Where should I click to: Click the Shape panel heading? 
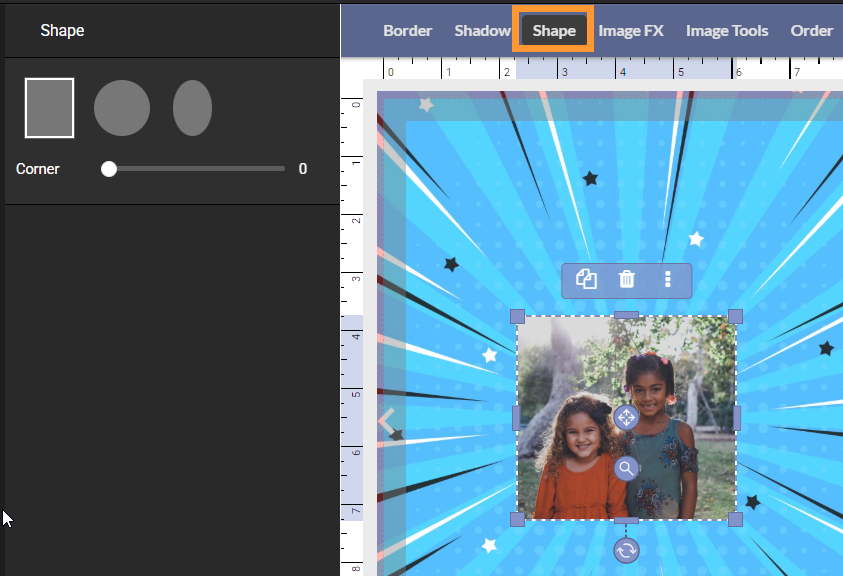click(62, 30)
